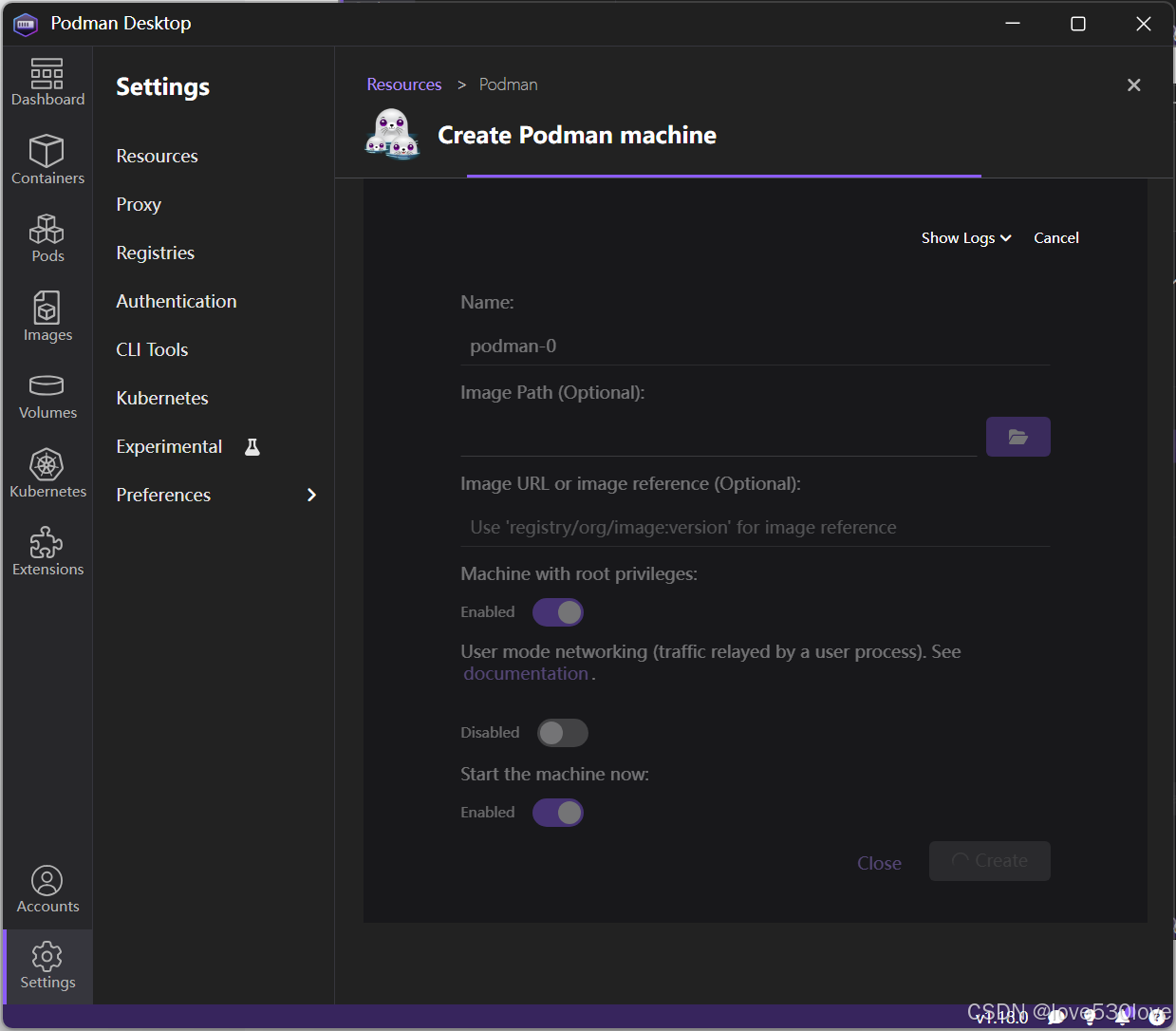Image resolution: width=1176 pixels, height=1031 pixels.
Task: Toggle Machine with root privileges switch
Action: pyautogui.click(x=558, y=612)
